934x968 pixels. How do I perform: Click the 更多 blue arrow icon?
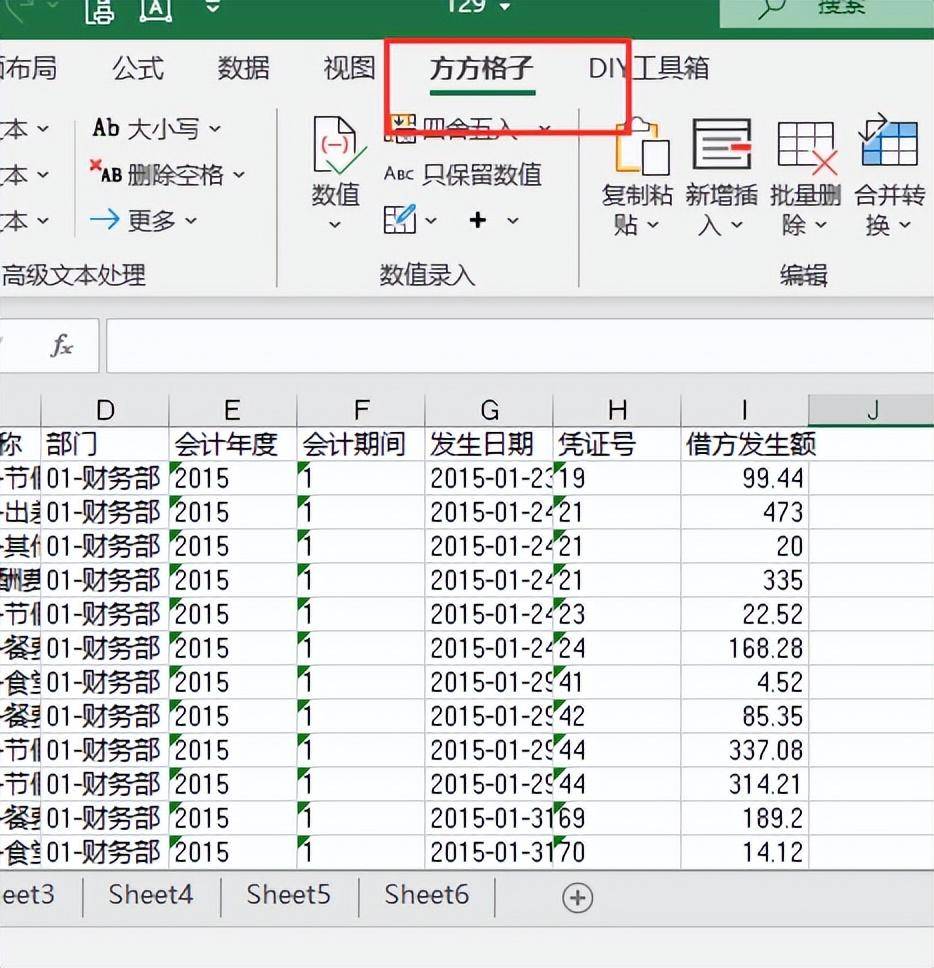point(105,219)
